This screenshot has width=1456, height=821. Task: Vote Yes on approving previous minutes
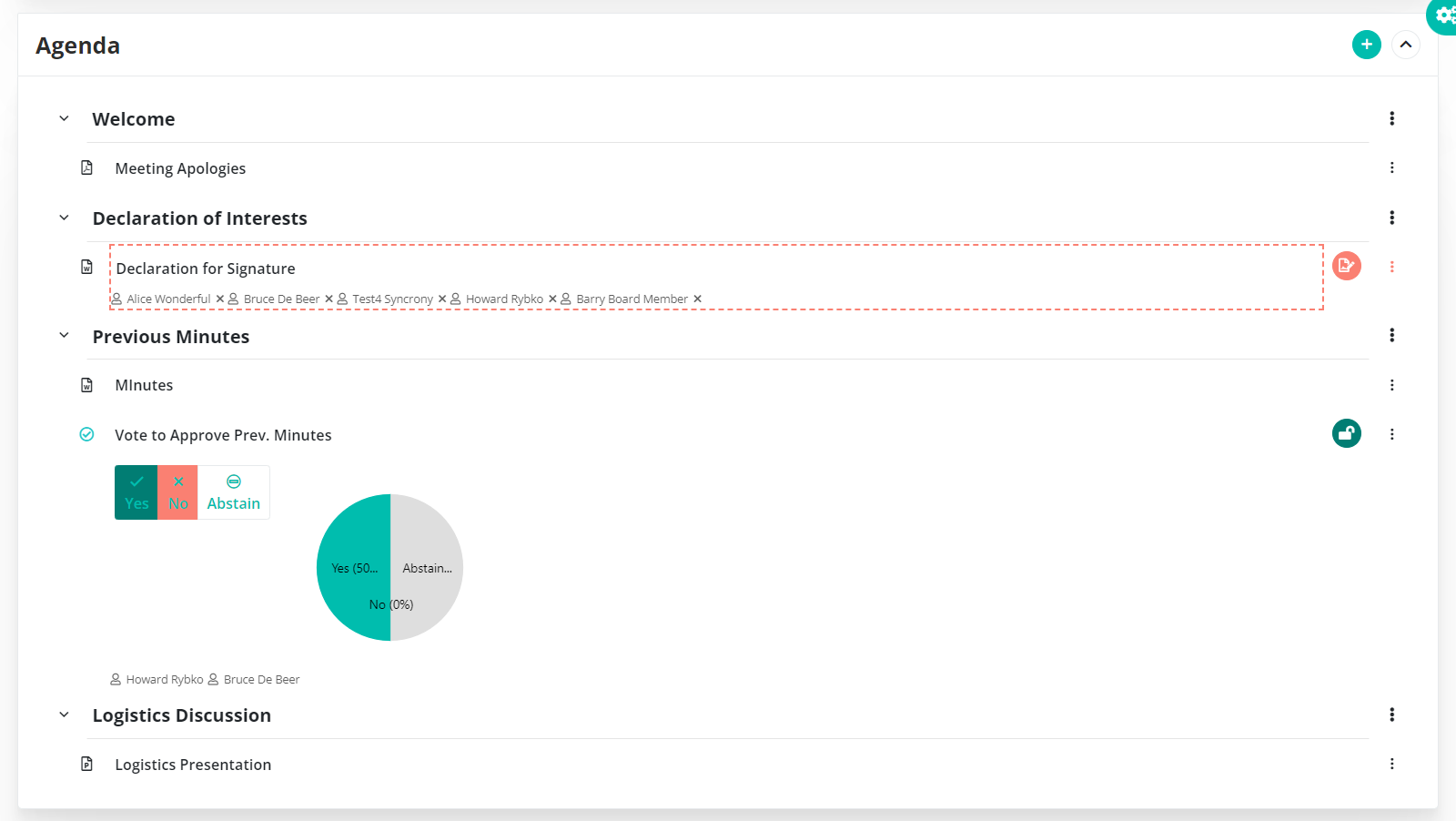(136, 492)
